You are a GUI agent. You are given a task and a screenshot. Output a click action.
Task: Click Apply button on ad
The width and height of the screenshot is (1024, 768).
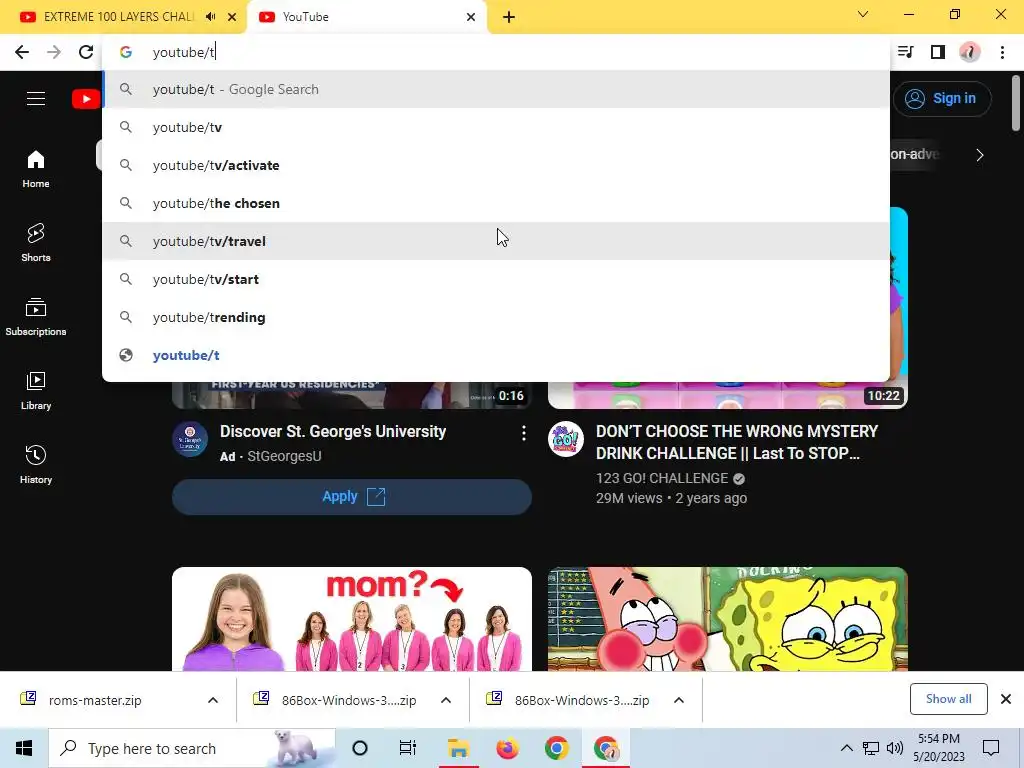[x=352, y=497]
